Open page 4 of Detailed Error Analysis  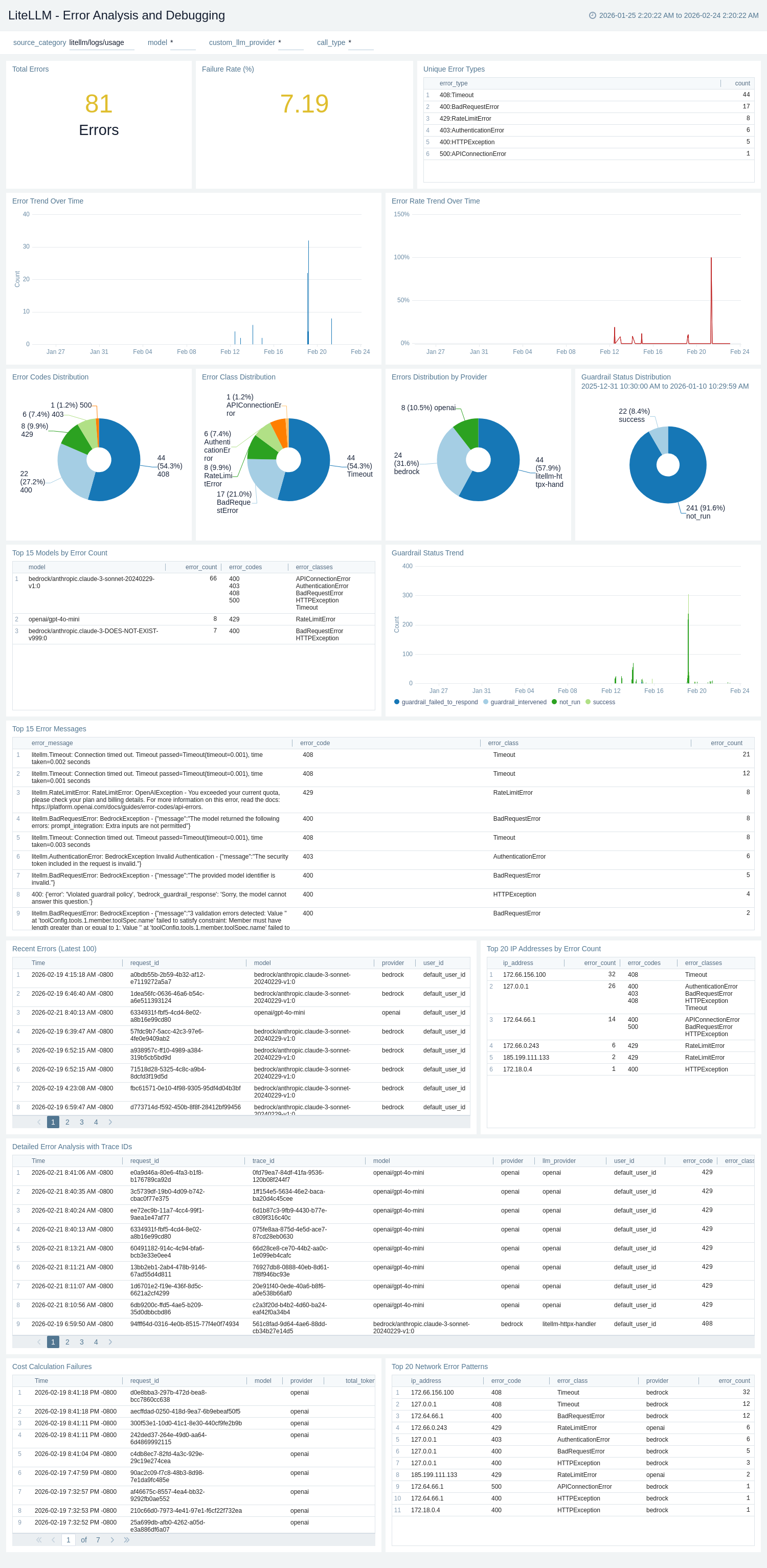pyautogui.click(x=96, y=1341)
